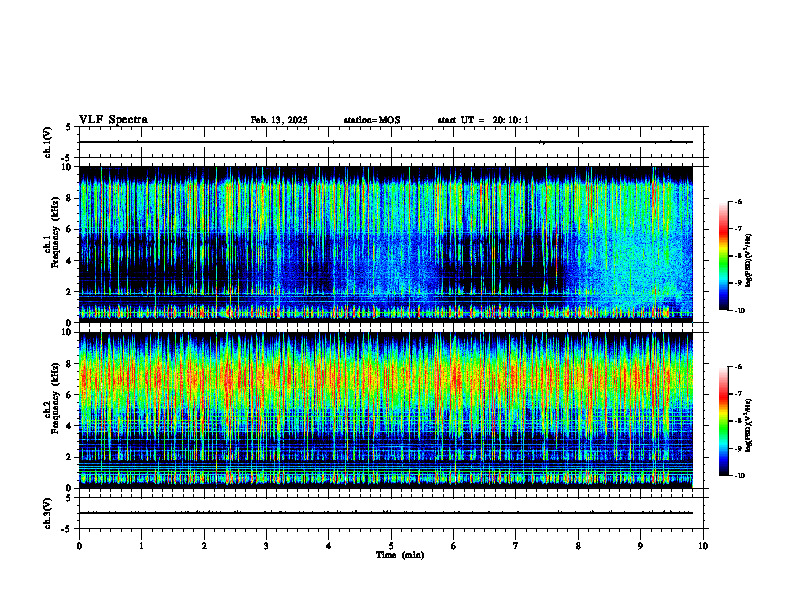Click the ch.1 spectrogram color bar
Viewport: 792px width, 612px height.
[723, 256]
